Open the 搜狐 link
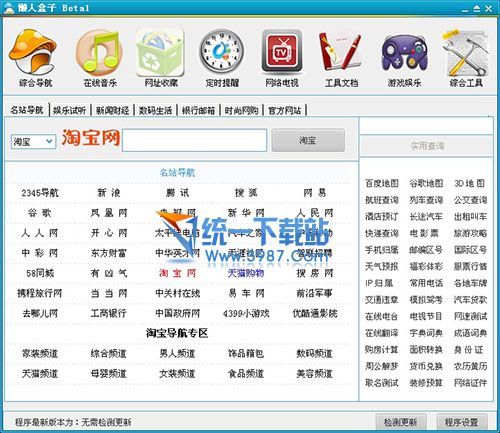The image size is (500, 433). 246,193
